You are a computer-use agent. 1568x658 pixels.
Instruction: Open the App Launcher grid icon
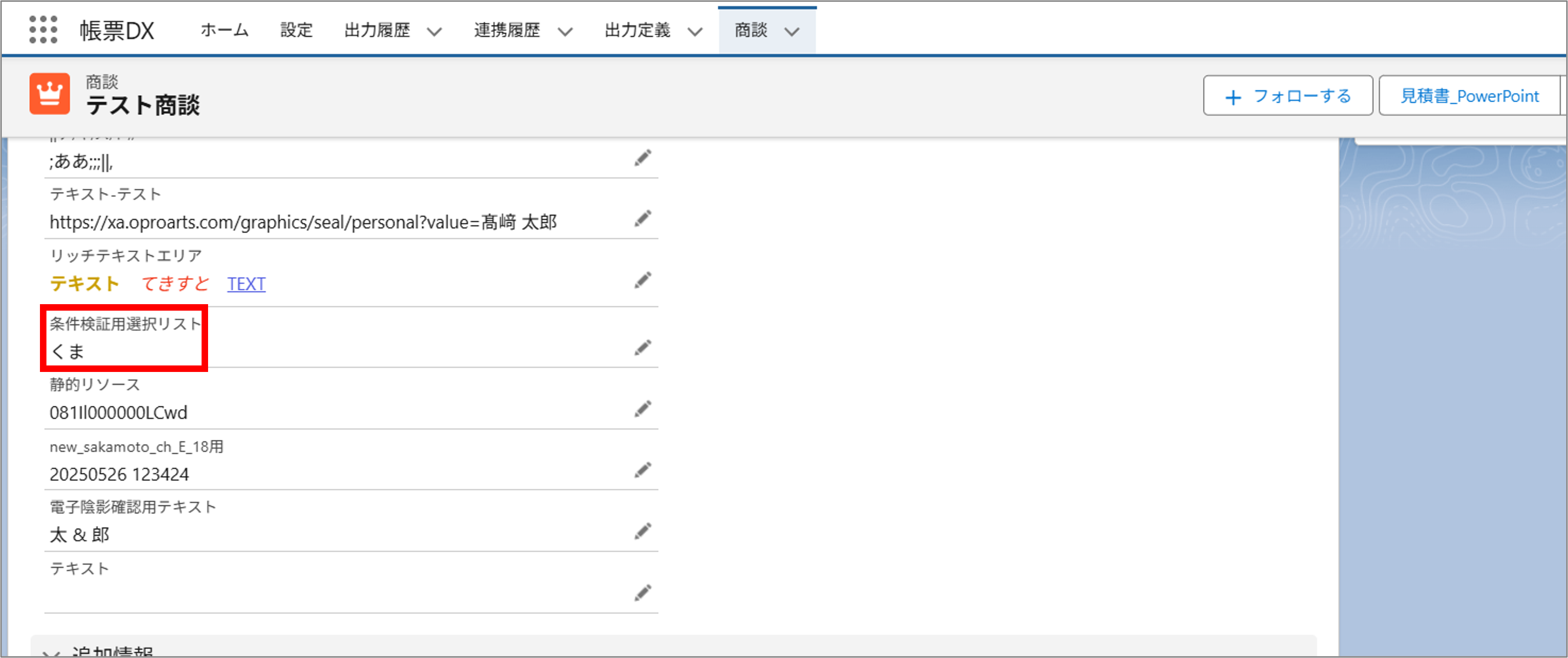(x=43, y=30)
